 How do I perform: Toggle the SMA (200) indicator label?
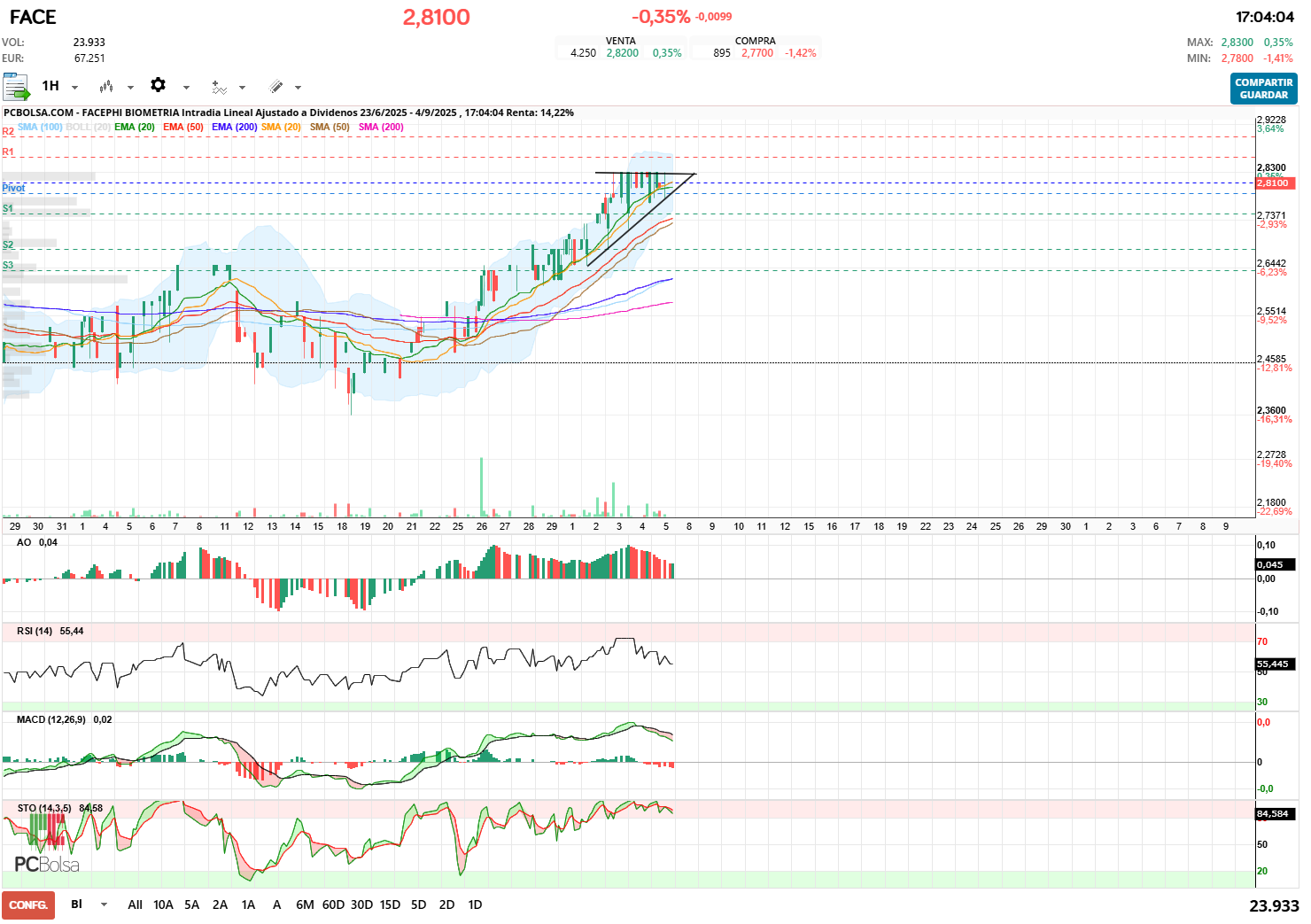click(381, 127)
